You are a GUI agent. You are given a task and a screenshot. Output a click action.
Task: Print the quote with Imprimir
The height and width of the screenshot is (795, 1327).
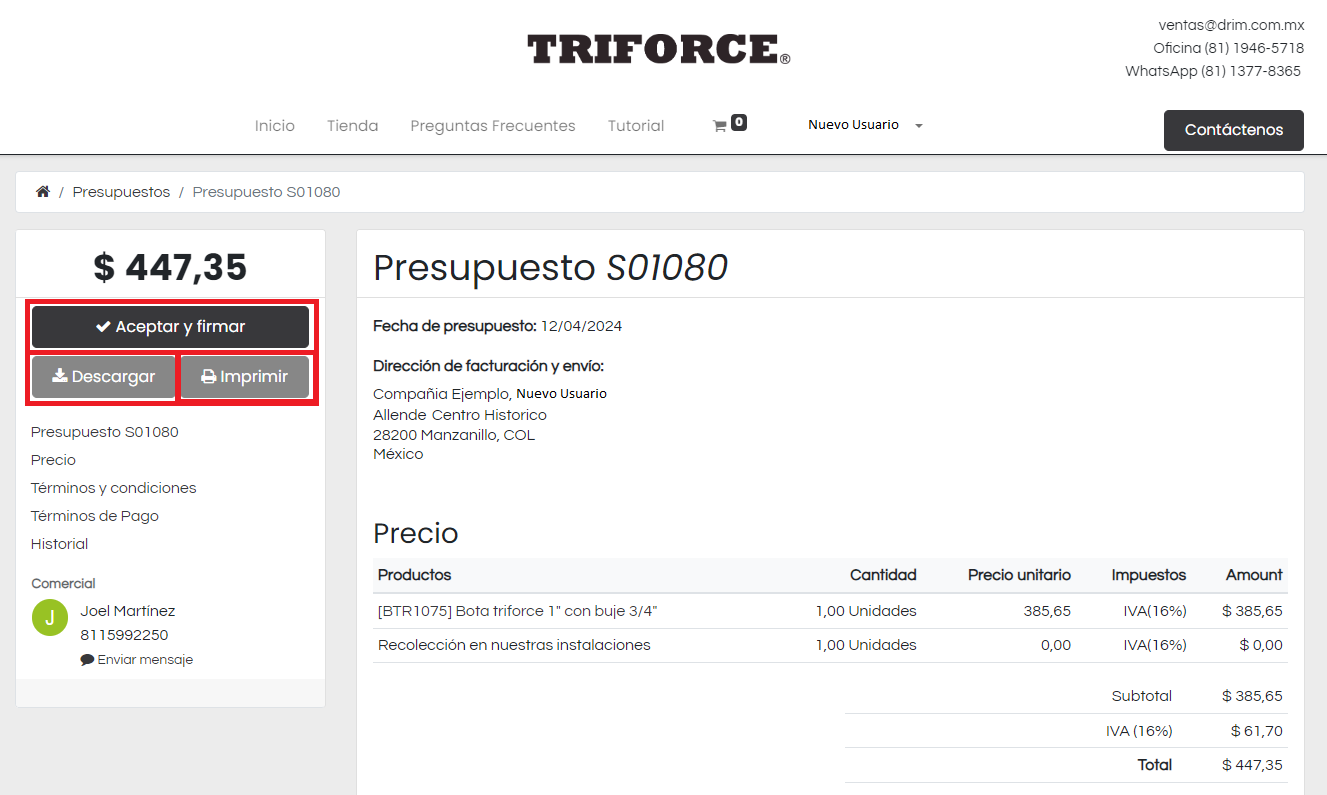tap(245, 377)
